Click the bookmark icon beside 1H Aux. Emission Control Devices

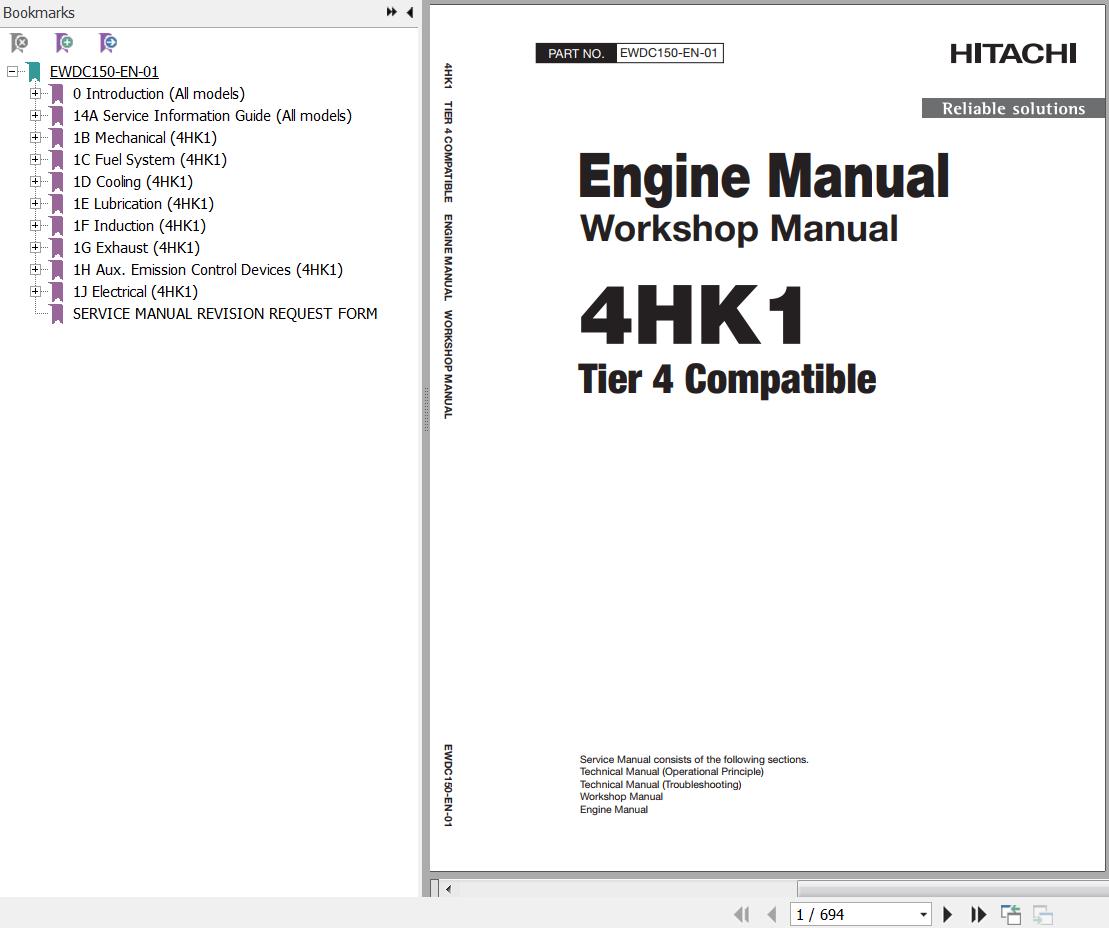tap(57, 269)
